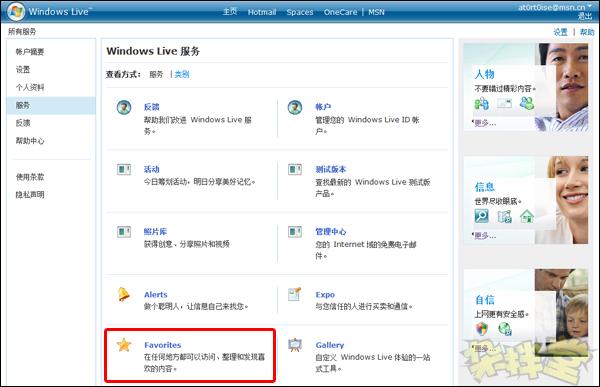
Task: Click the Gallery easel icon
Action: coord(295,345)
